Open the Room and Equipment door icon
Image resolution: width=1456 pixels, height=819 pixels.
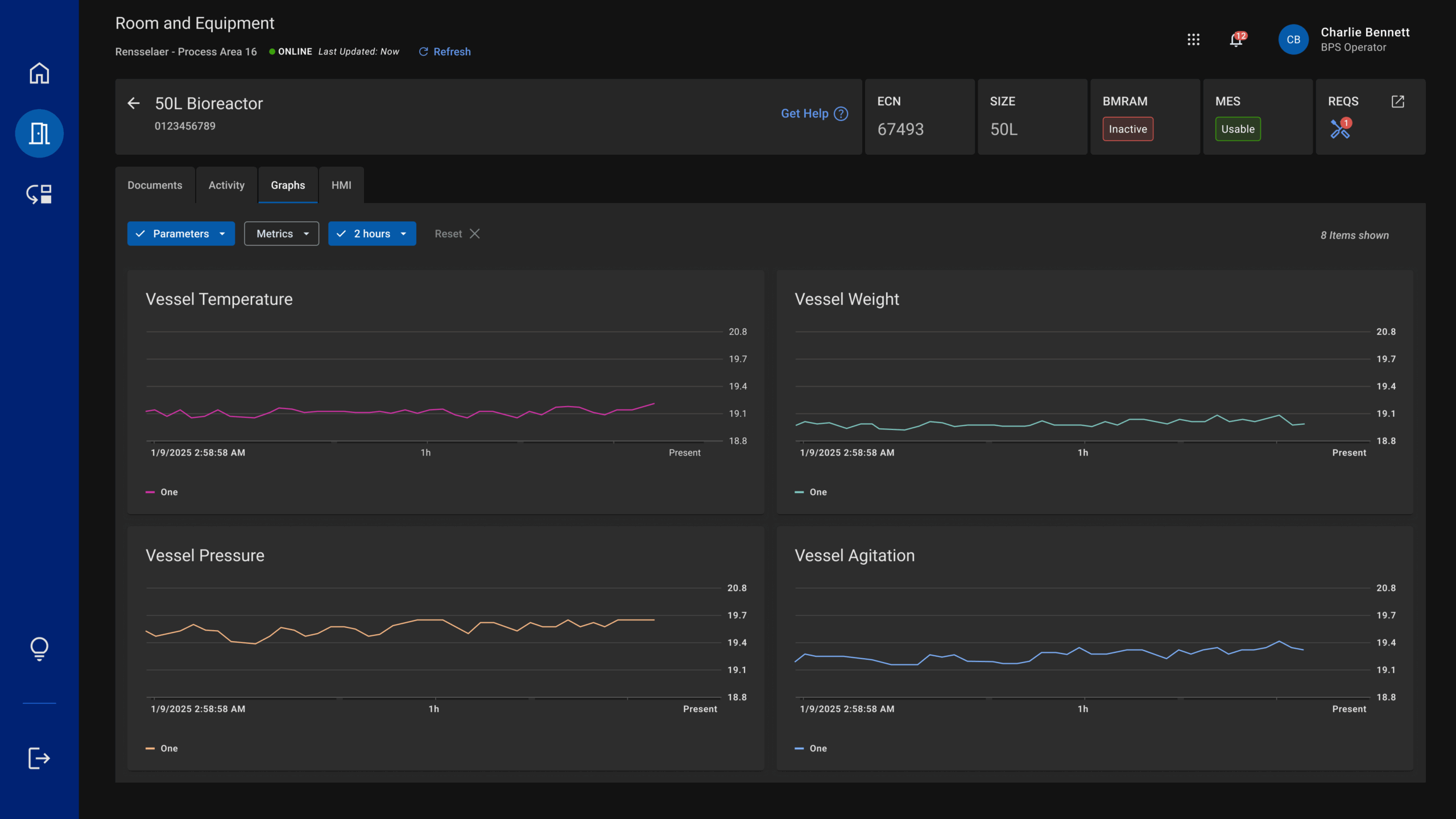[x=39, y=133]
